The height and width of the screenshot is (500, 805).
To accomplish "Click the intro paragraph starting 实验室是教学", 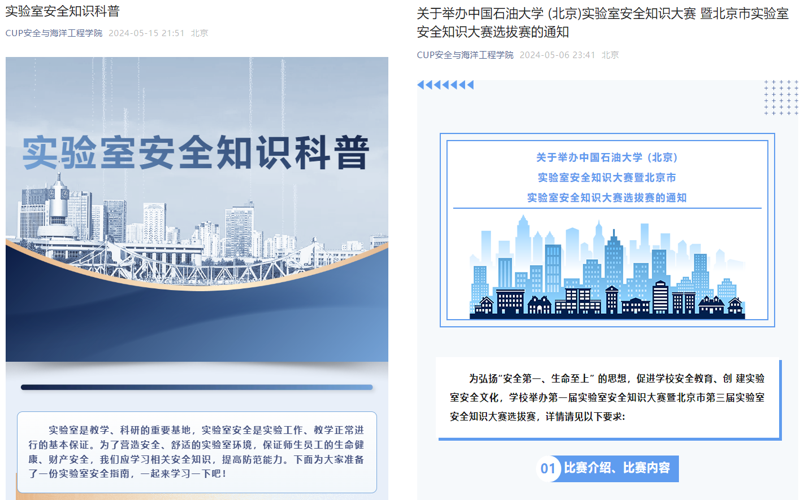I will pos(196,450).
